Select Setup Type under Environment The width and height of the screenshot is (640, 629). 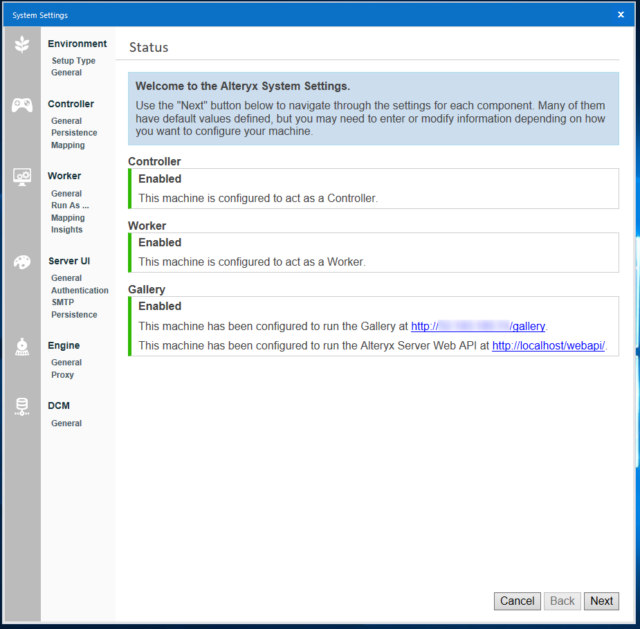pyautogui.click(x=73, y=61)
